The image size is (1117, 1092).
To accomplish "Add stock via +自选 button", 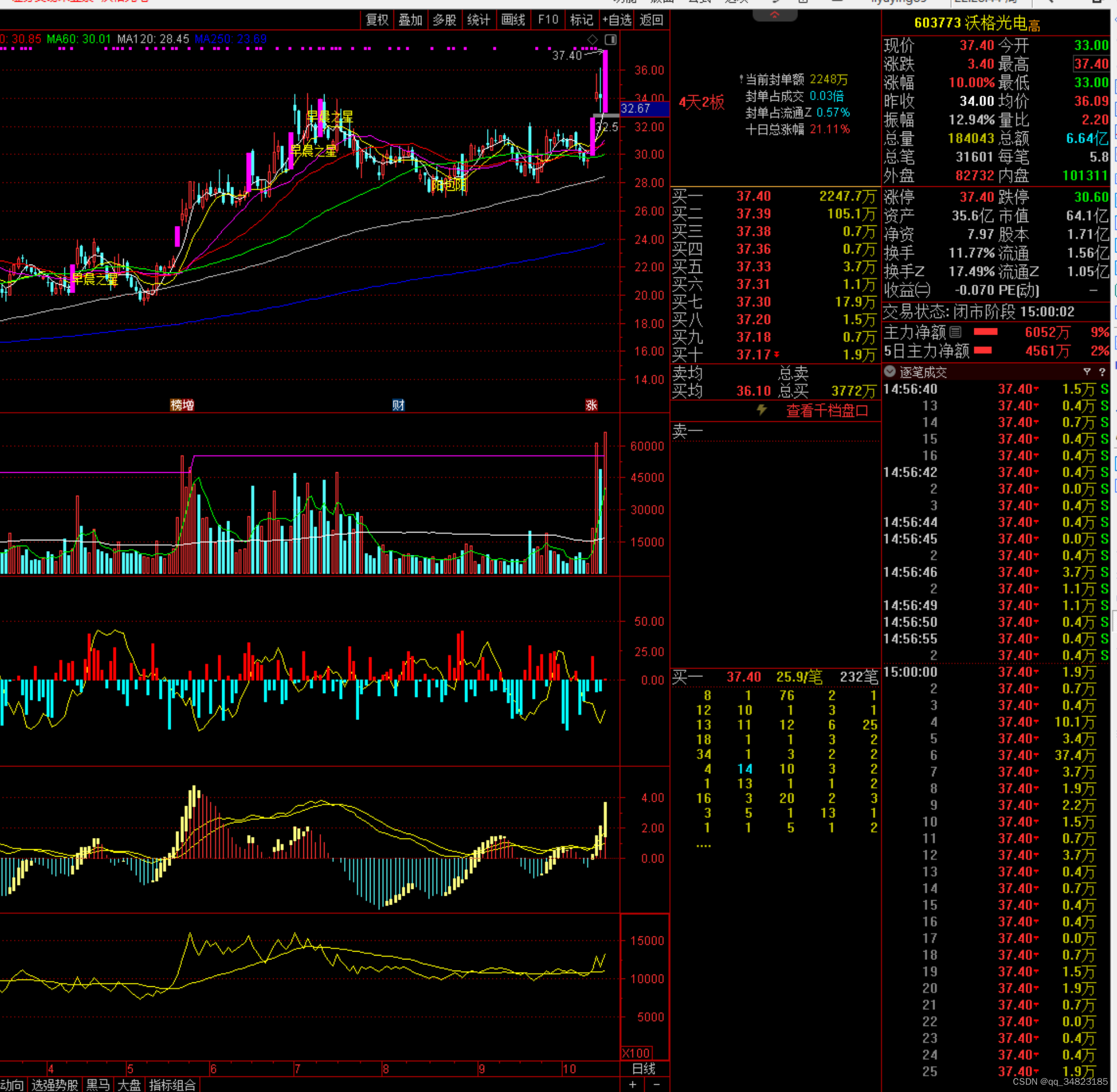I will [x=617, y=20].
